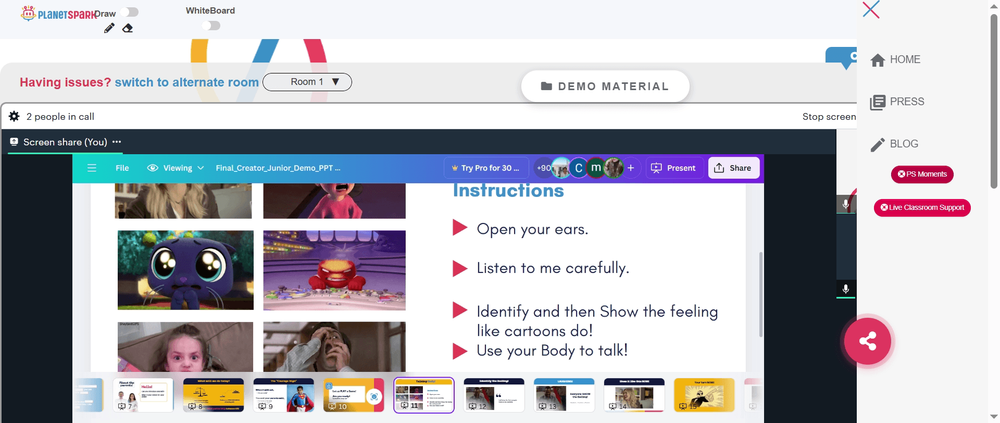Click Stop screen share
Image resolution: width=1000 pixels, height=423 pixels.
829,117
